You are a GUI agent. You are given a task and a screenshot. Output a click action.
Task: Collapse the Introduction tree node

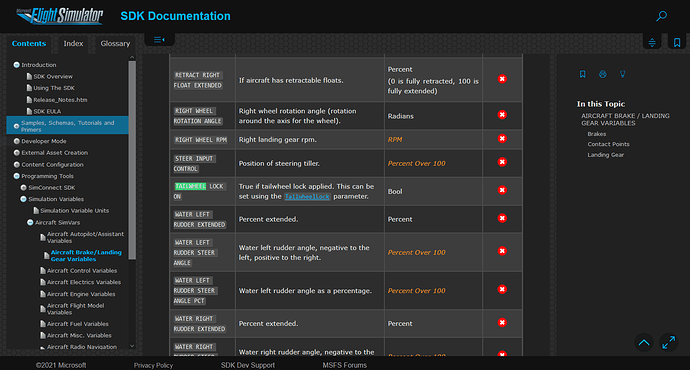tap(16, 65)
